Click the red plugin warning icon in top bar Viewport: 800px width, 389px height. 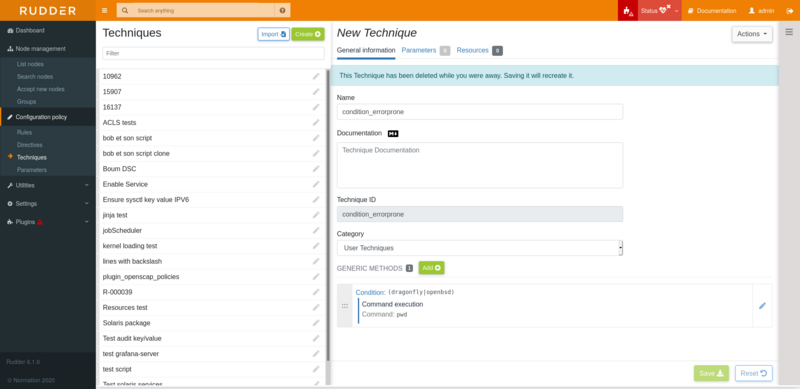pyautogui.click(x=628, y=11)
